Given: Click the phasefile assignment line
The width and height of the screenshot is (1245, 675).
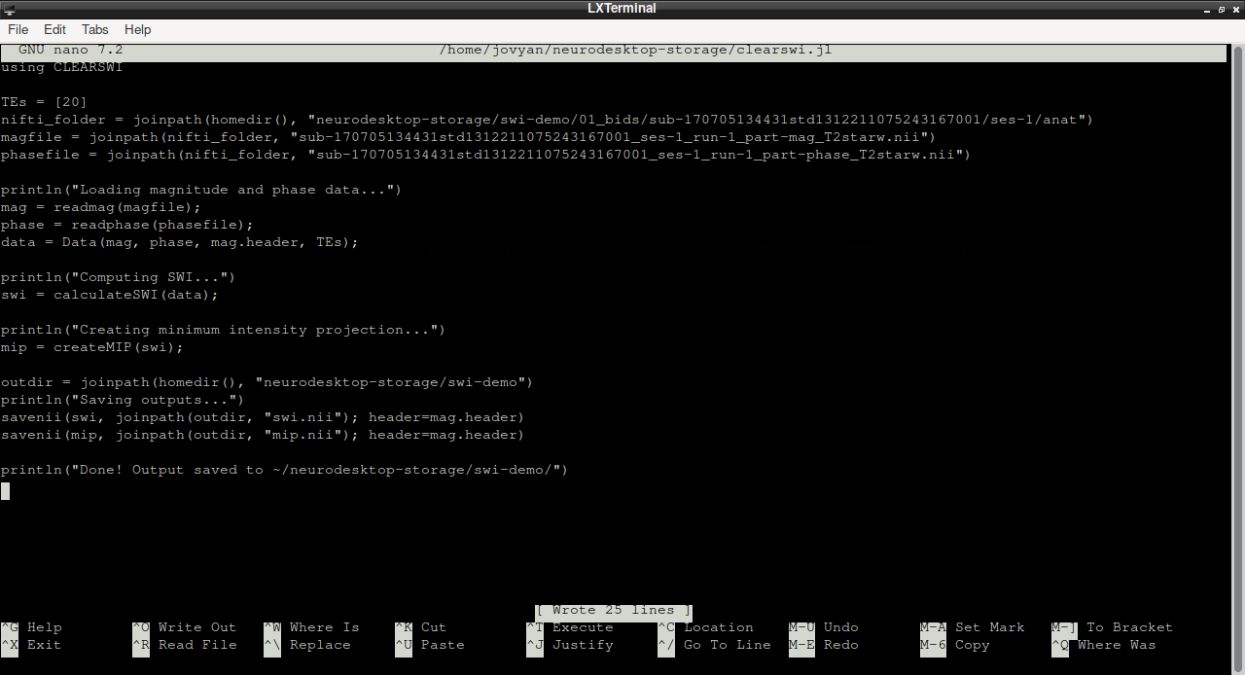Looking at the screenshot, I should [x=486, y=154].
